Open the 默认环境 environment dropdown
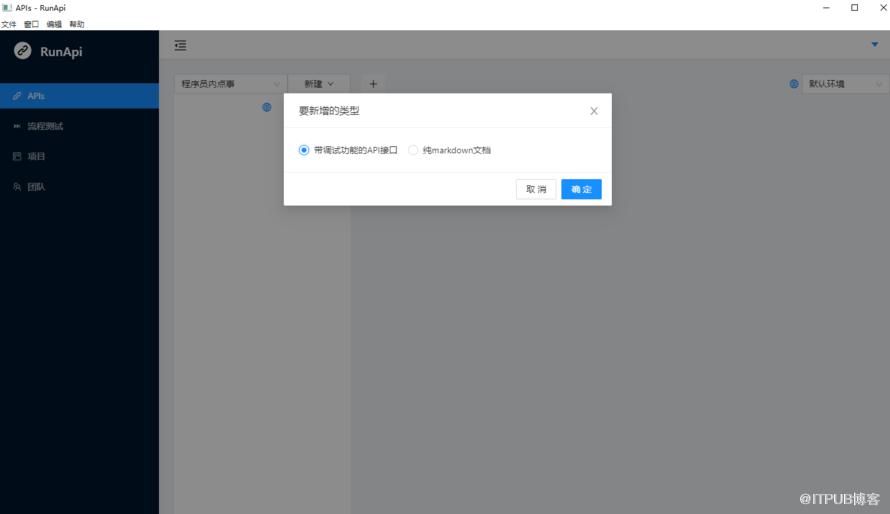890x514 pixels. (845, 84)
